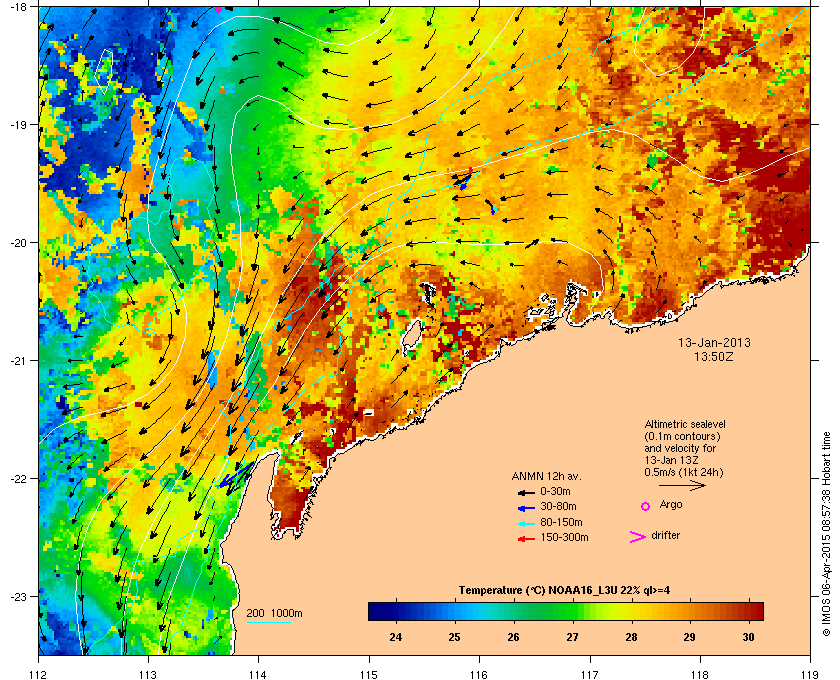
Task: Click the temperature color bar at 30
Action: pyautogui.click(x=748, y=611)
